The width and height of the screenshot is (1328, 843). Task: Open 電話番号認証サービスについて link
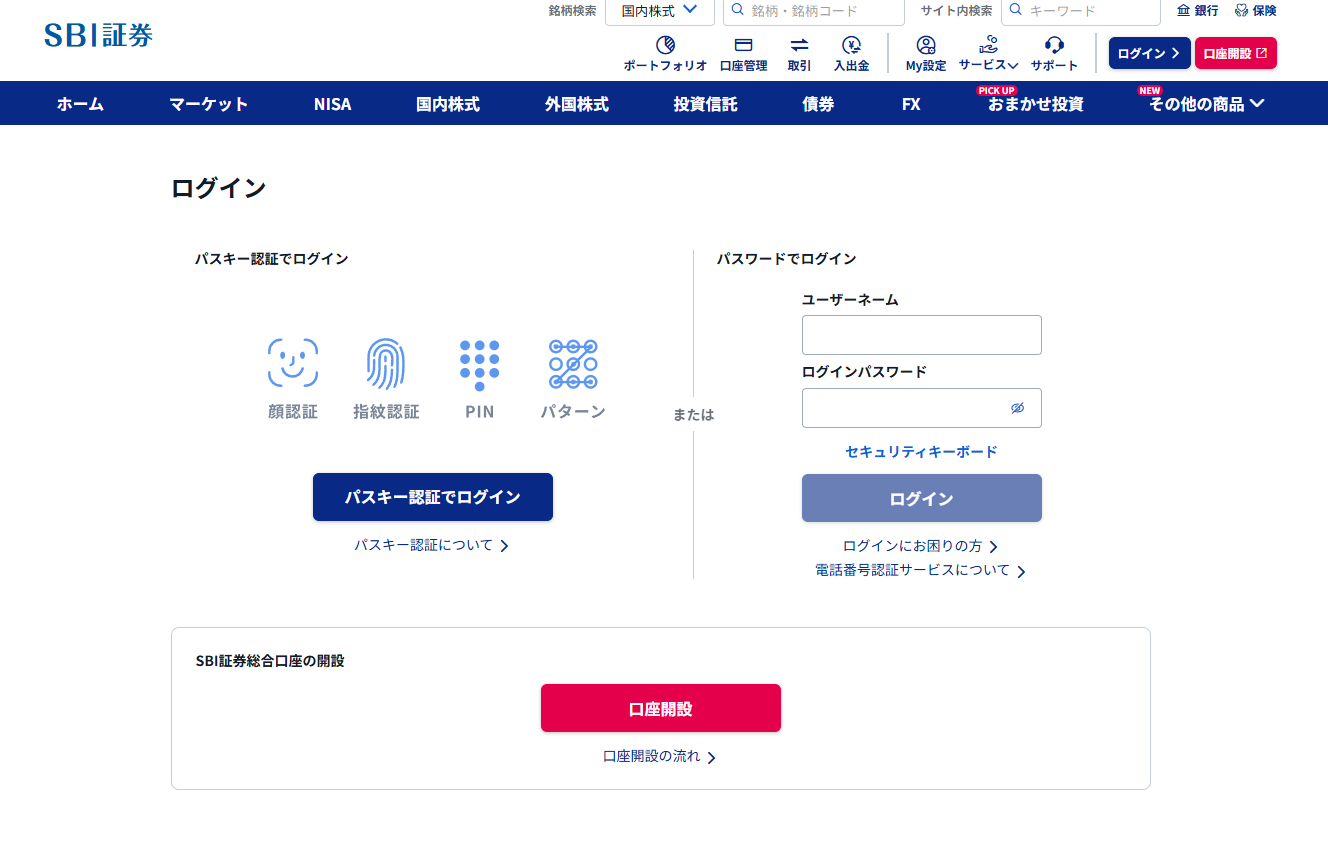click(921, 571)
